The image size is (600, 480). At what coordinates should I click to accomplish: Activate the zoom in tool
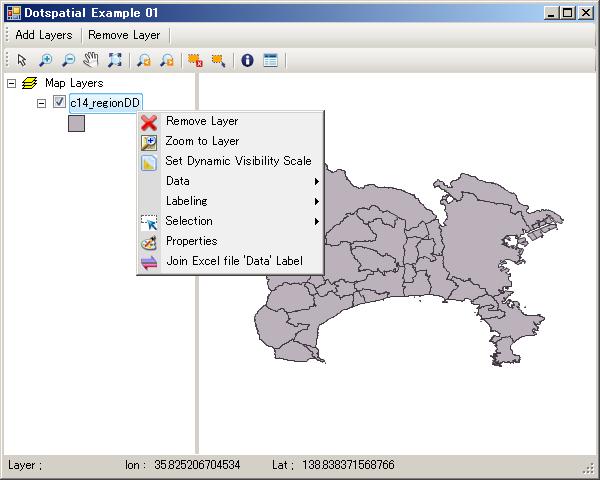coord(45,60)
